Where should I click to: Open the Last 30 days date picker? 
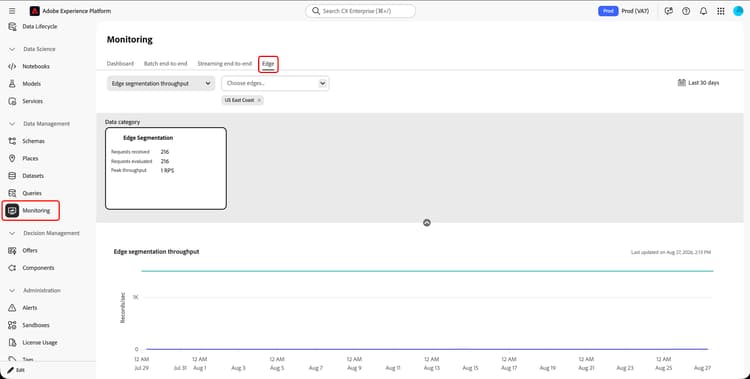[698, 83]
